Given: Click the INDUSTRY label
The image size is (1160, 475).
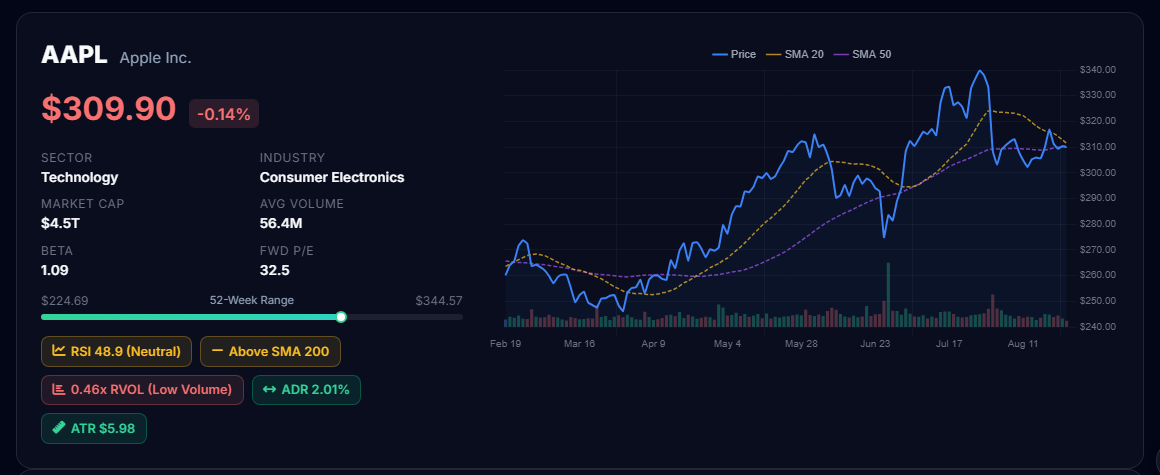Looking at the screenshot, I should [292, 158].
